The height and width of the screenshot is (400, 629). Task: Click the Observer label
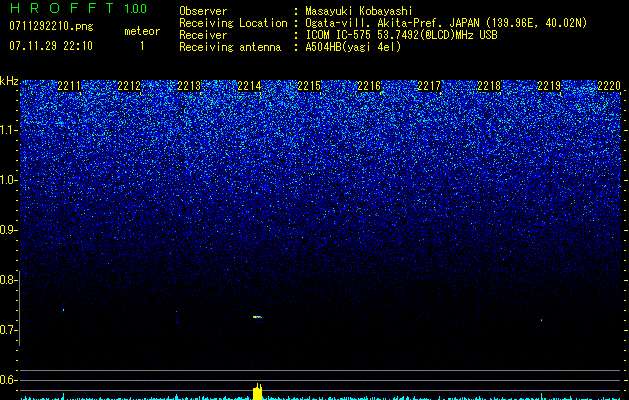coord(203,11)
